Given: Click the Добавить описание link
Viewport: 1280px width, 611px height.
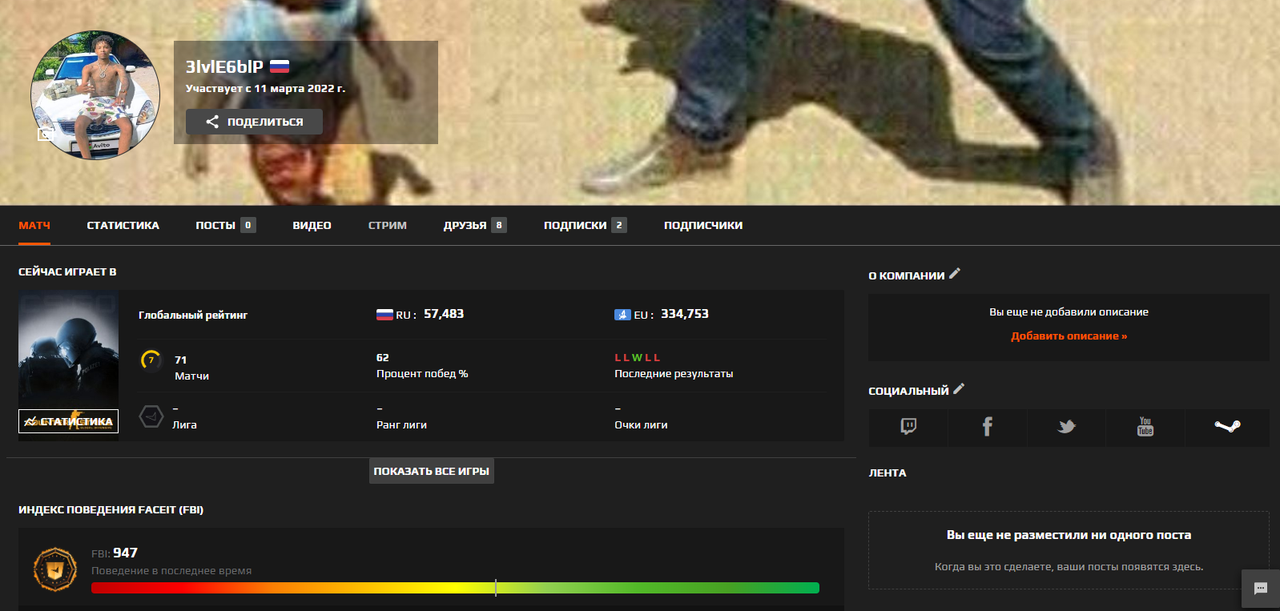Looking at the screenshot, I should [x=1069, y=336].
